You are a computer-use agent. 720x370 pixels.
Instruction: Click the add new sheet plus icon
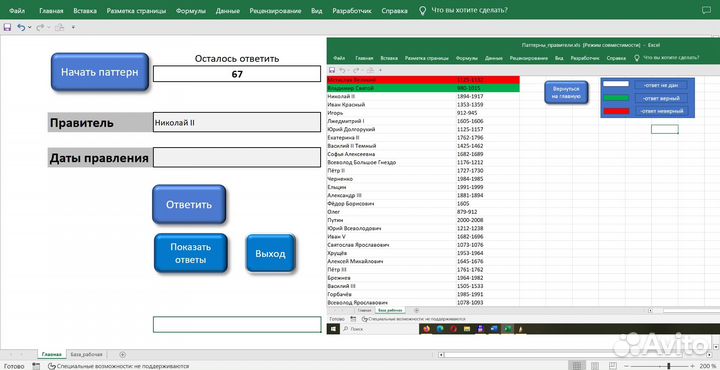coord(122,354)
